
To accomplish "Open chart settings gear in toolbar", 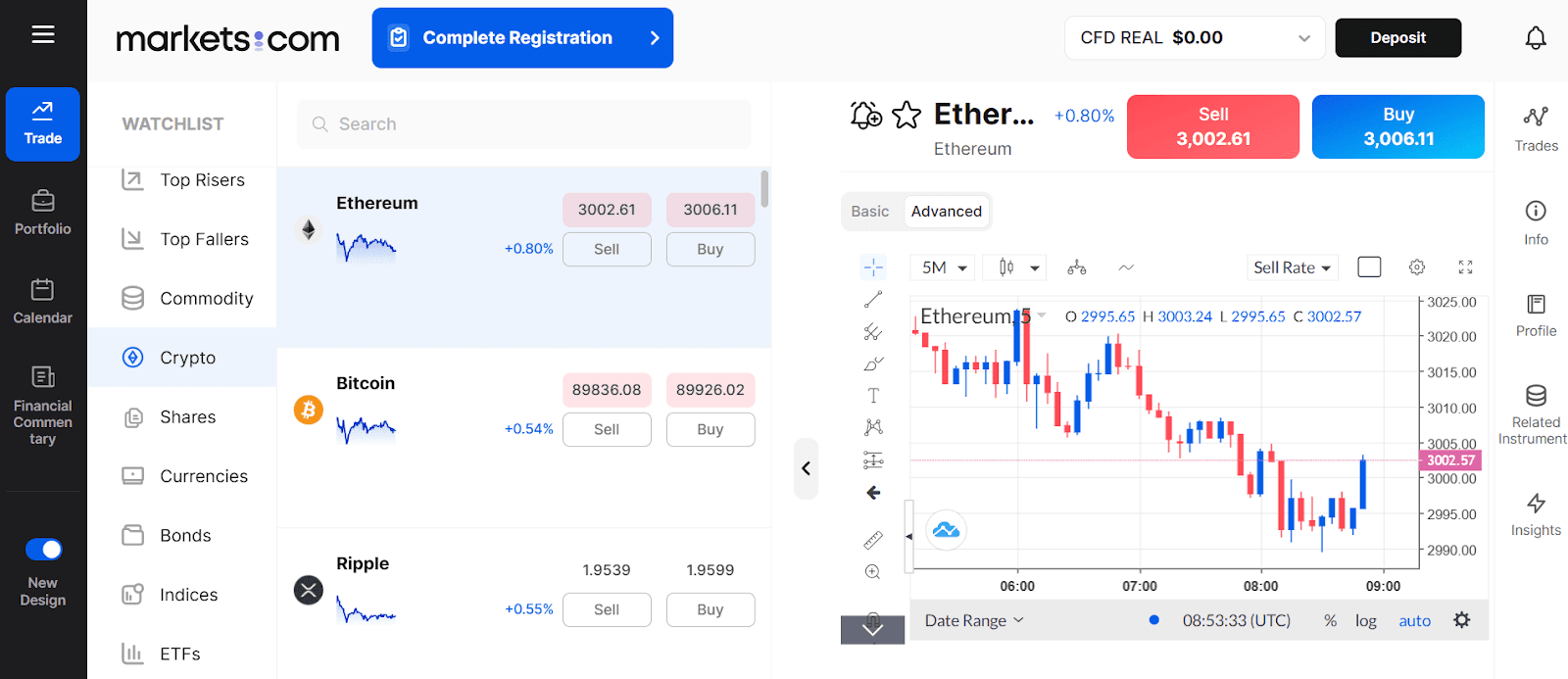I will [x=1416, y=267].
